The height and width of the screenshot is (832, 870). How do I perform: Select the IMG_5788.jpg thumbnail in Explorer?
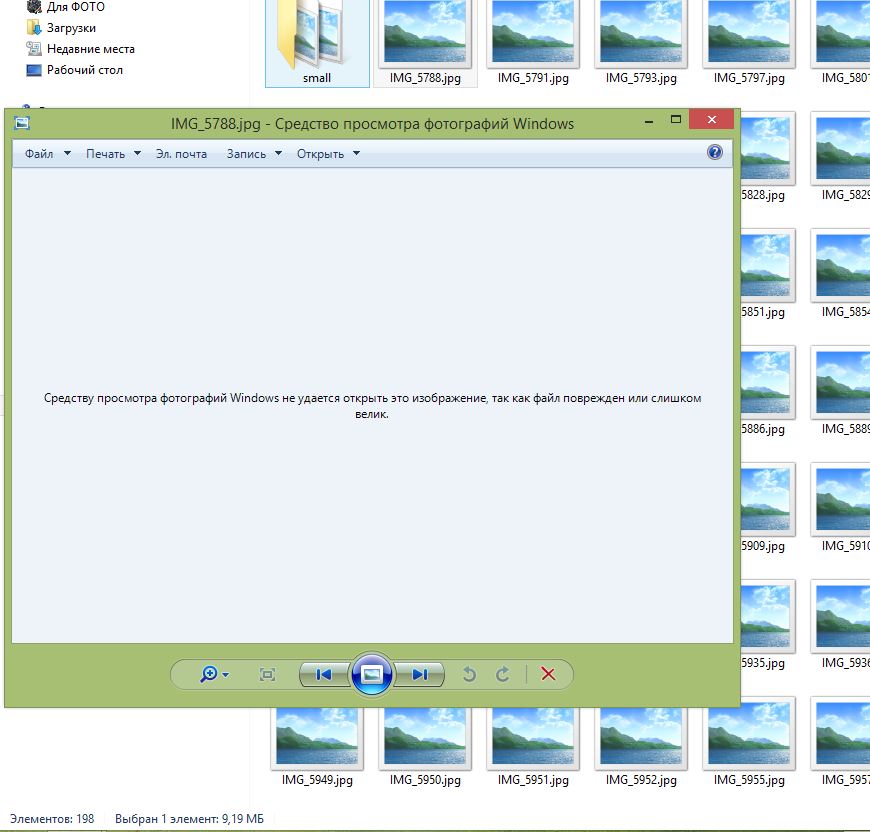pyautogui.click(x=425, y=33)
